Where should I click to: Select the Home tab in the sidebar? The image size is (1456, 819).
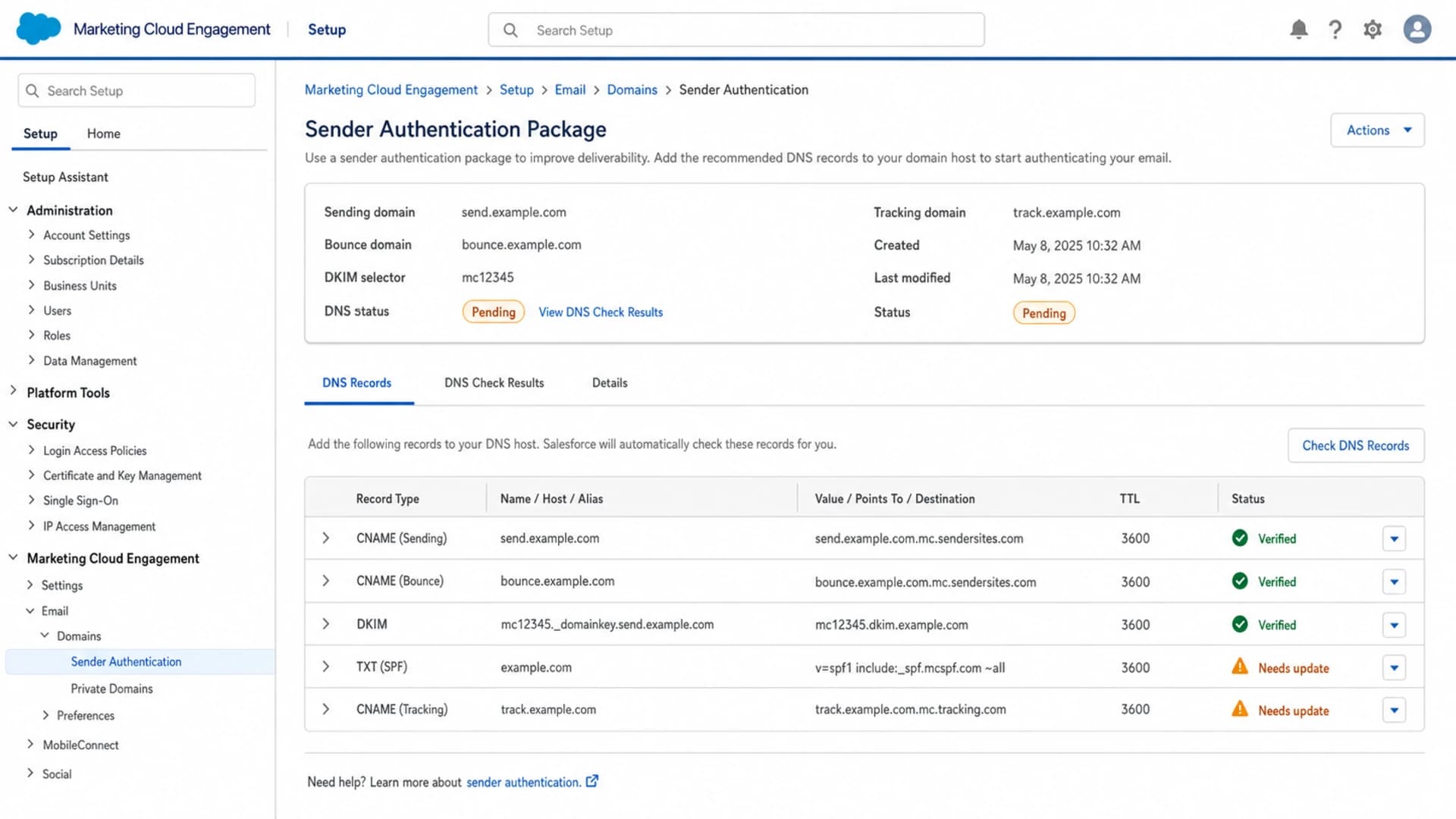point(104,133)
